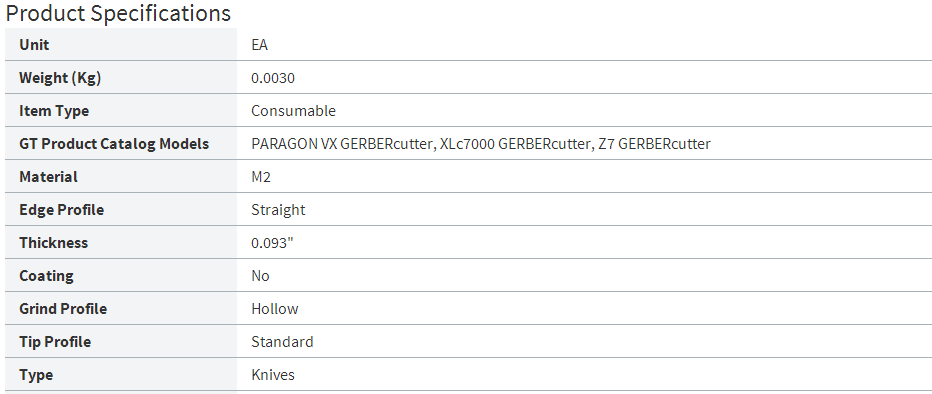This screenshot has width=932, height=394.
Task: Select the Edge Profile label
Action: click(61, 210)
